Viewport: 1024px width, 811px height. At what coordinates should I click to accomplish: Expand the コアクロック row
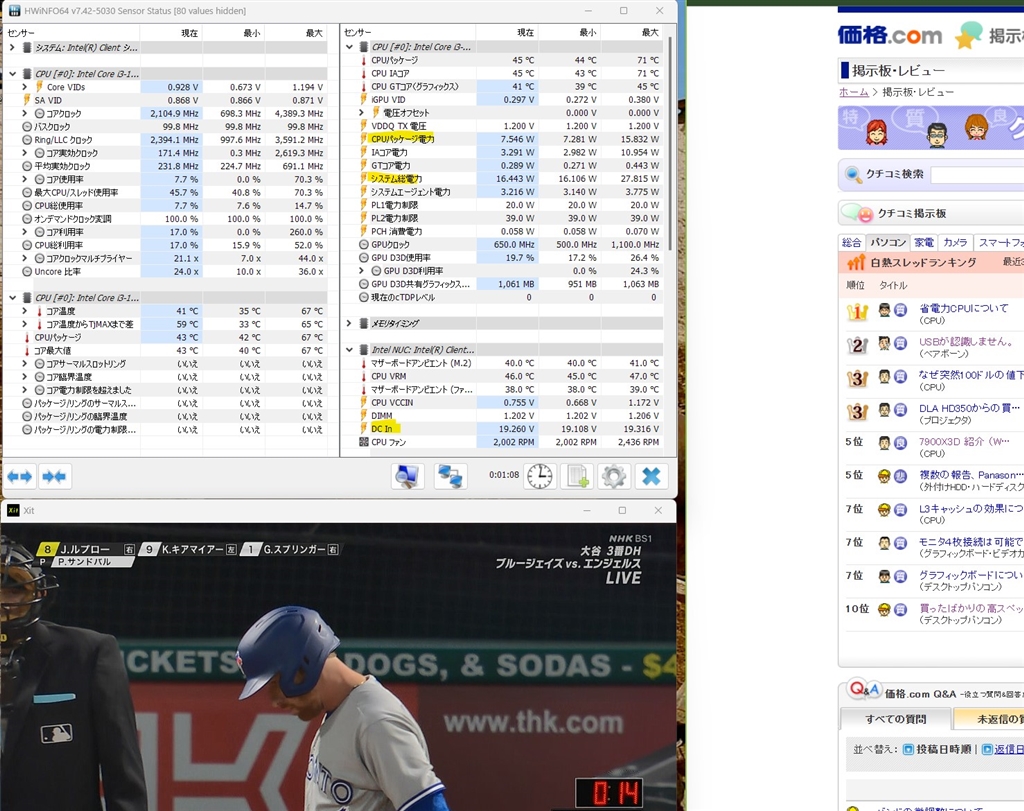(25, 114)
